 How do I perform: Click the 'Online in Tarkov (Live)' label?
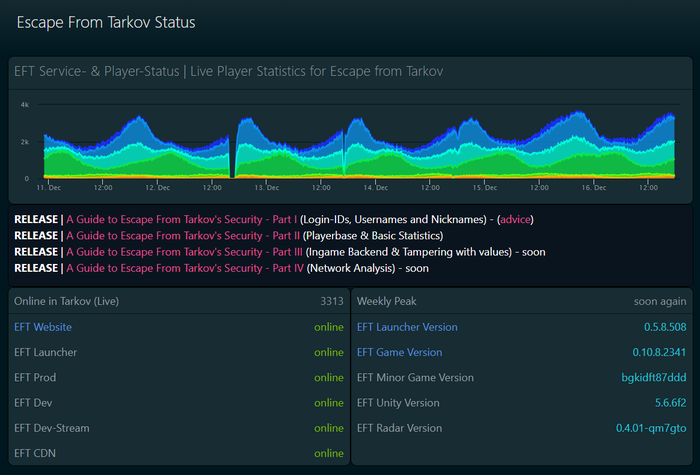pos(67,301)
